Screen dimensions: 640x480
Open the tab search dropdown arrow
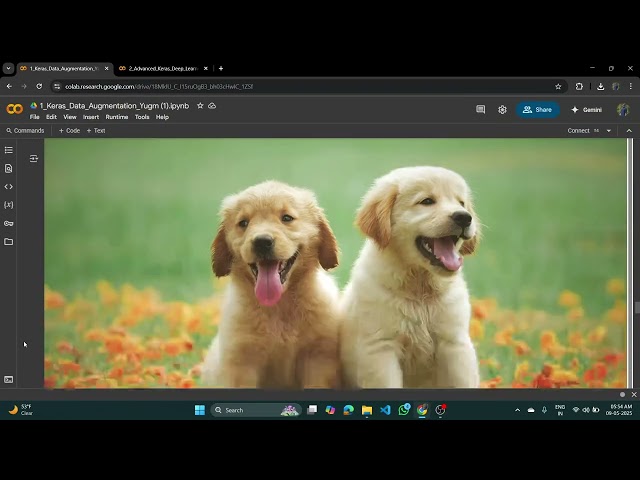[8, 69]
